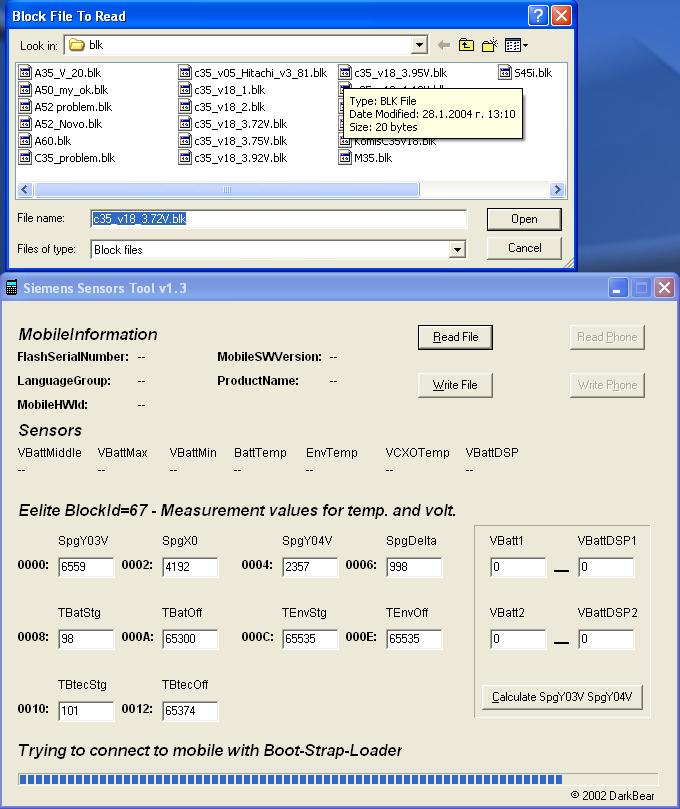680x809 pixels.
Task: Focus the TBtecOff field at 0012
Action: pyautogui.click(x=190, y=711)
